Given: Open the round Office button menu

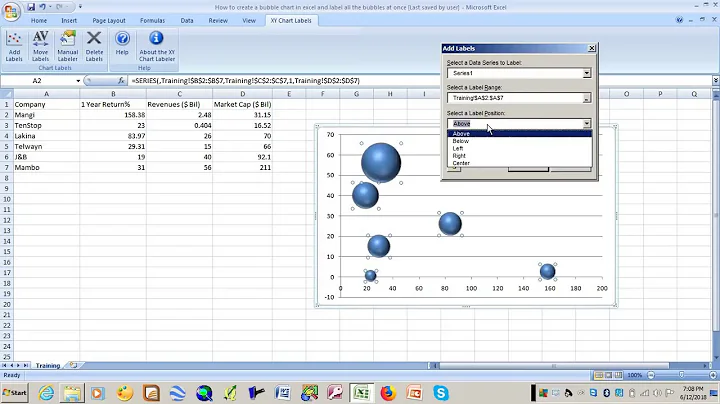Looking at the screenshot, I should click(11, 11).
